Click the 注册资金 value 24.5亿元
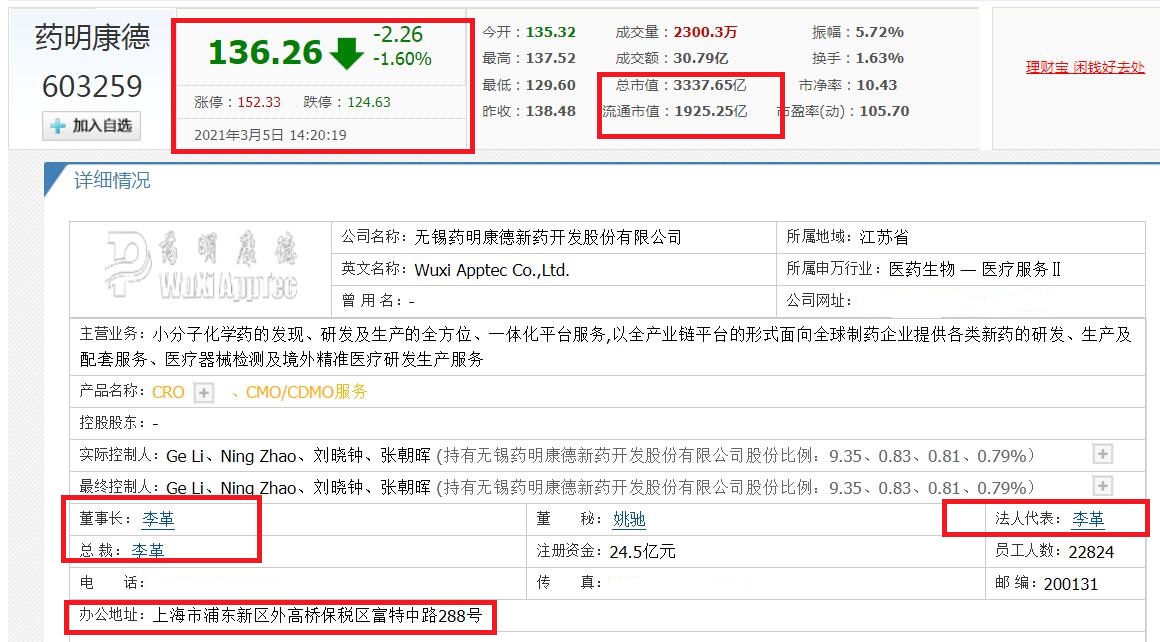The image size is (1160, 642). tap(642, 552)
